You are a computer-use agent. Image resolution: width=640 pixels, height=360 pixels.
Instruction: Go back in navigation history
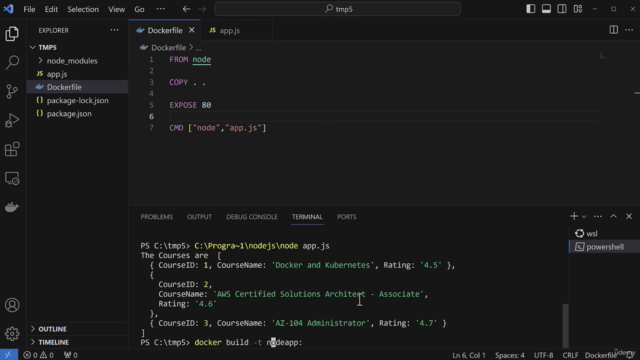coord(186,9)
